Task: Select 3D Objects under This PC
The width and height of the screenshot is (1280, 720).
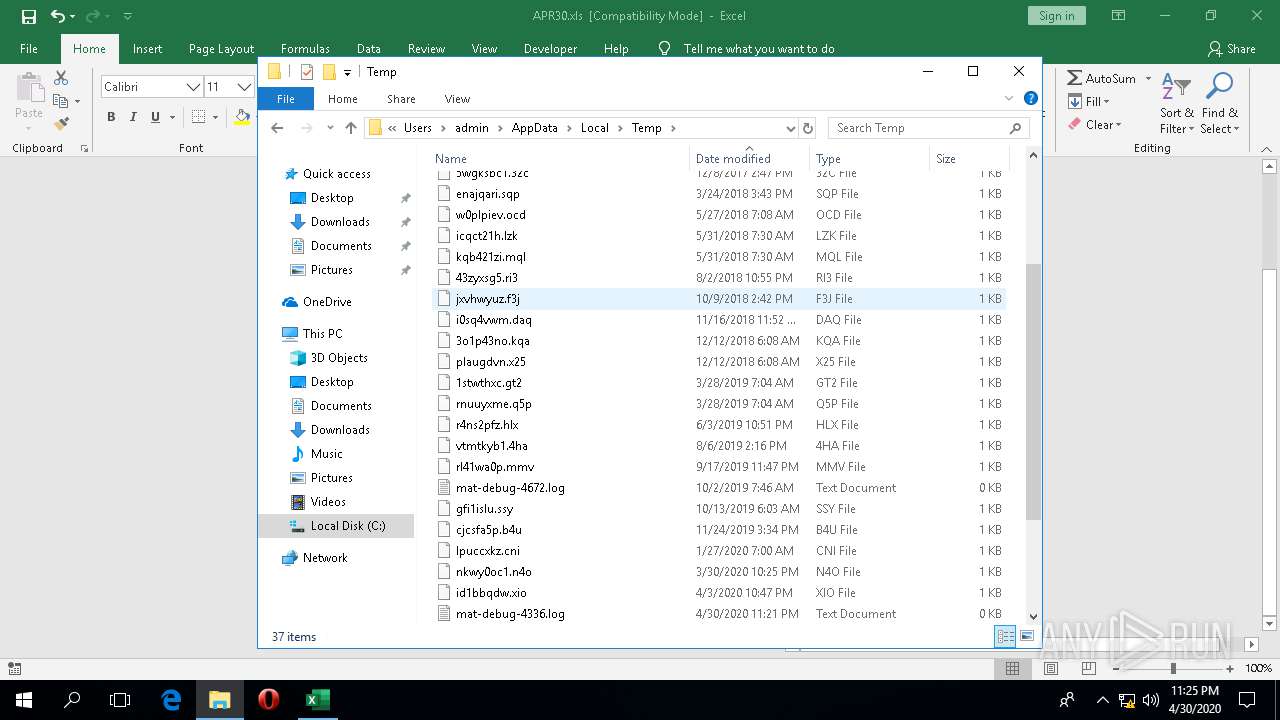Action: (x=338, y=358)
